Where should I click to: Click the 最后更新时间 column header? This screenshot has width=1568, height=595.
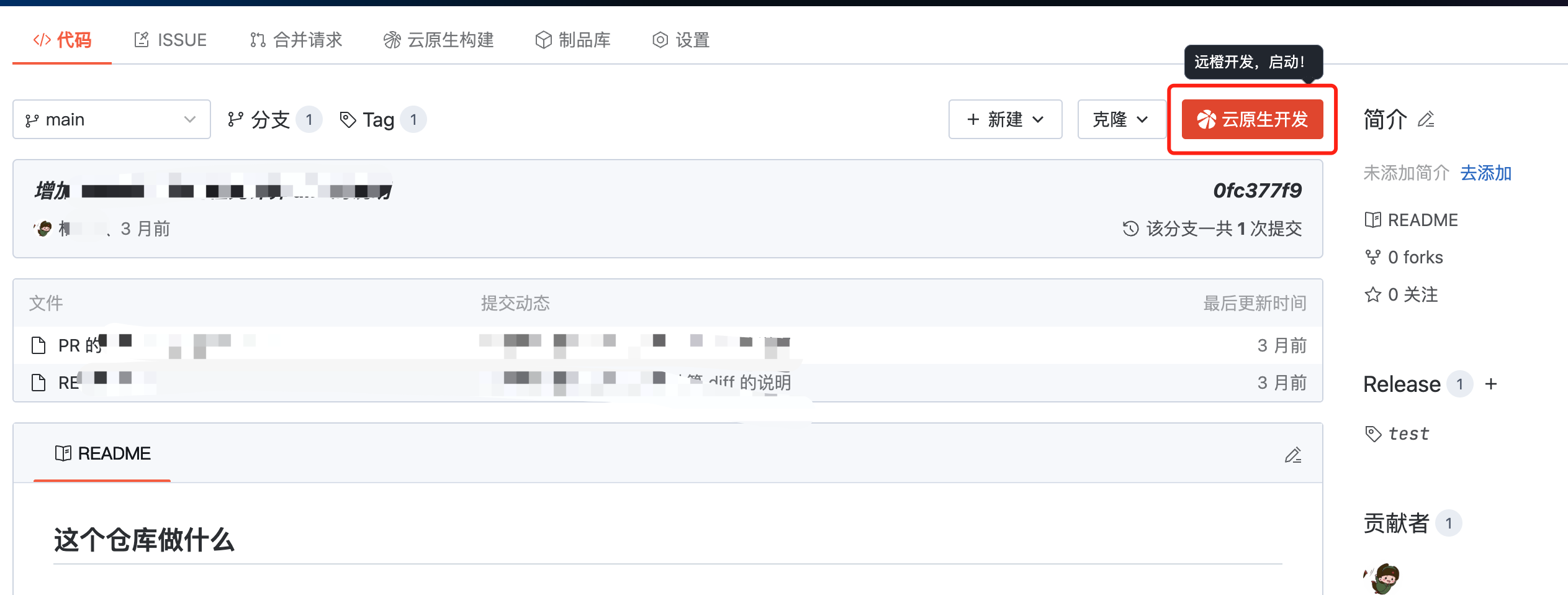[x=1255, y=303]
